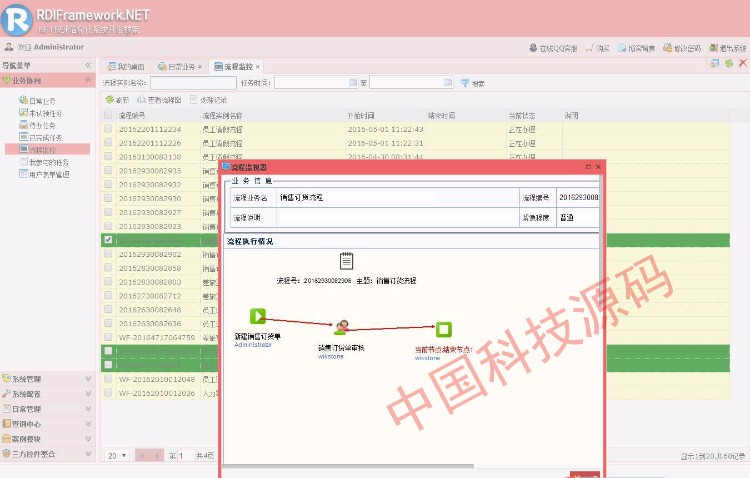Collapse the highlighted top sidebar accordion section

[x=88, y=80]
